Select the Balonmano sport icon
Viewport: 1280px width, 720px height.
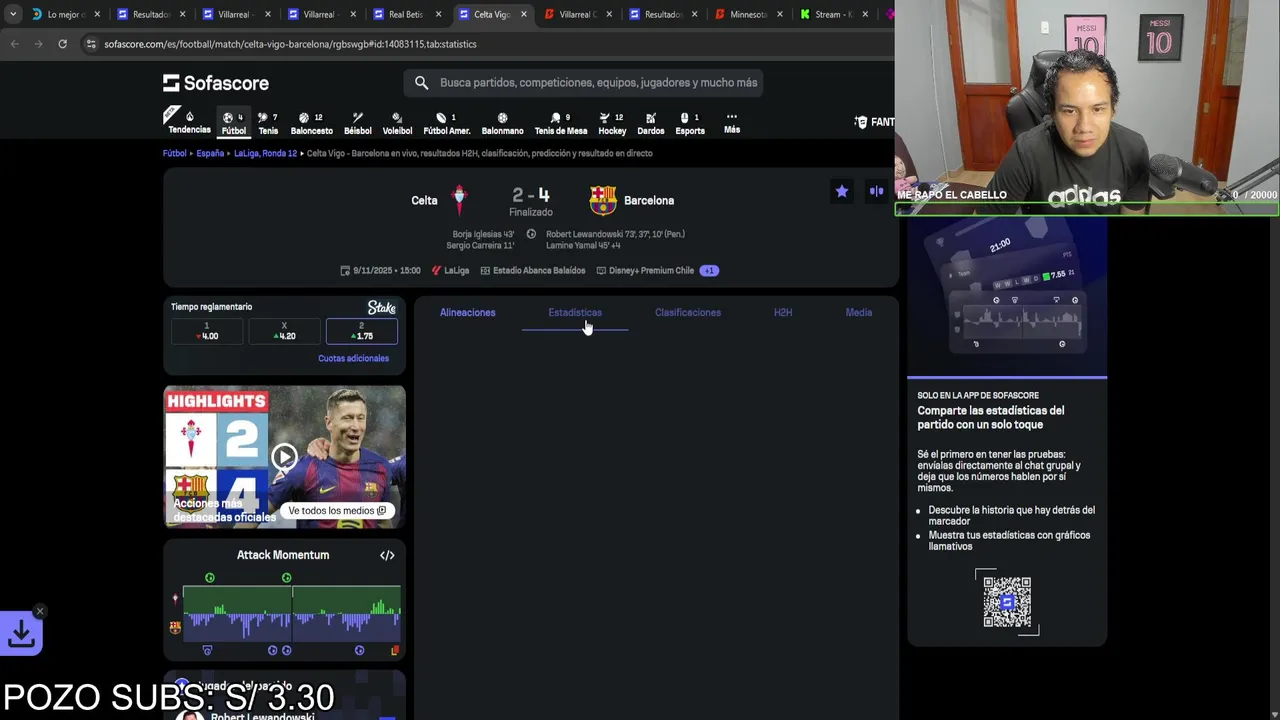click(502, 123)
